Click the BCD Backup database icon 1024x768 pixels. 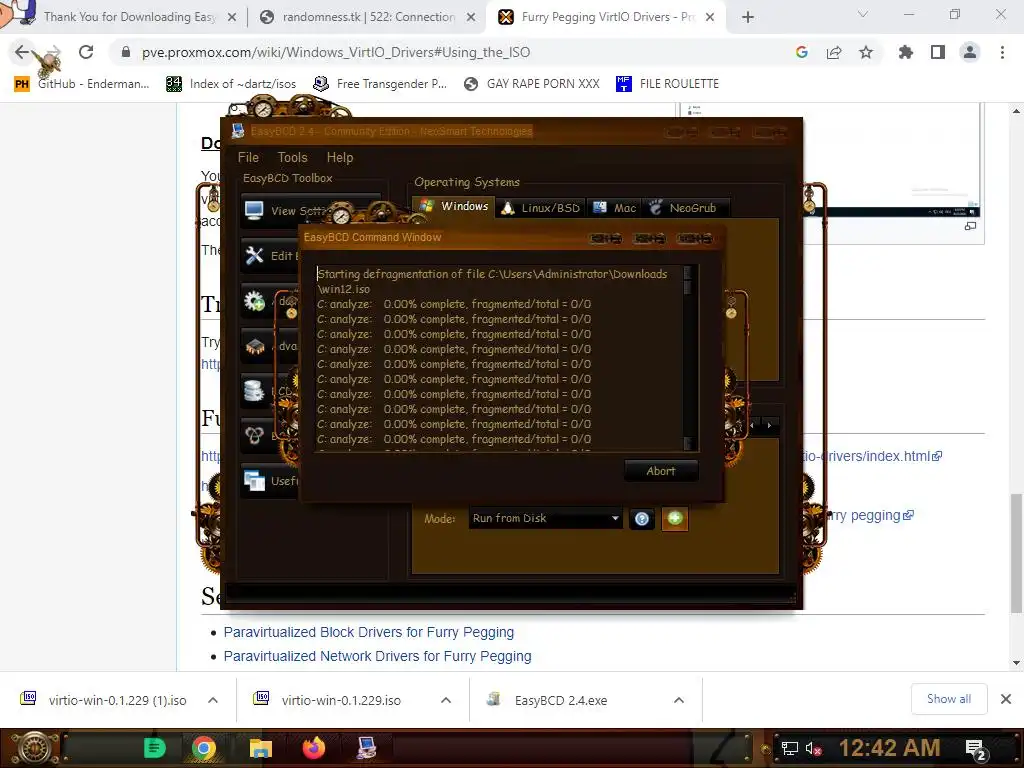[253, 391]
